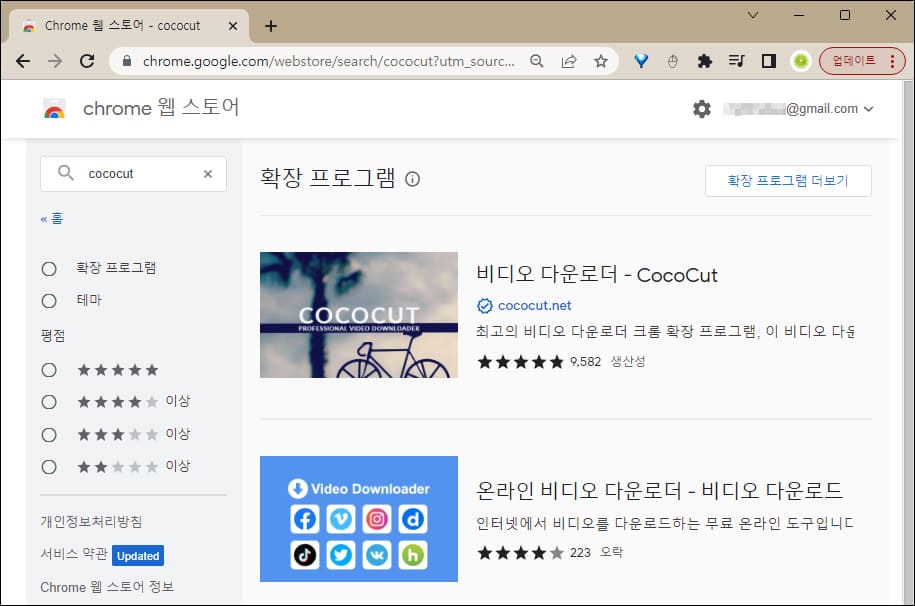Viewport: 915px width, 606px height.
Task: Open the Chrome three-dot menu
Action: click(x=893, y=60)
